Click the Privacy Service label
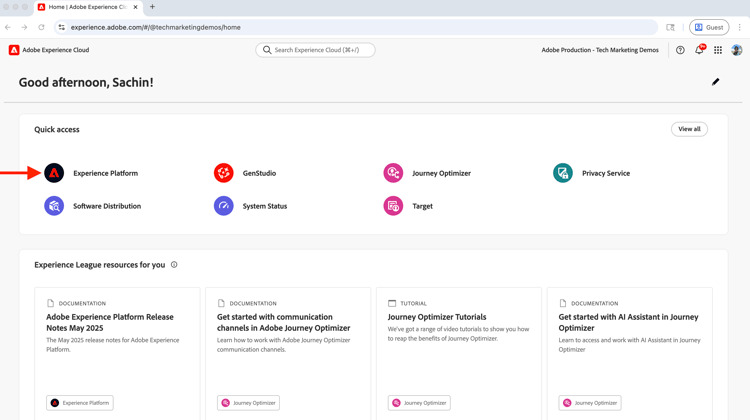The height and width of the screenshot is (420, 750). click(606, 173)
